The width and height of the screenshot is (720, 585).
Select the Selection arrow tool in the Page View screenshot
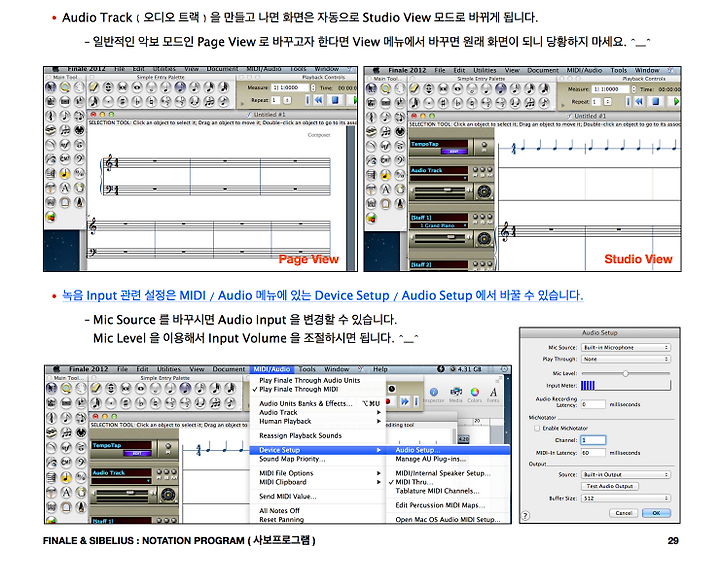click(51, 87)
